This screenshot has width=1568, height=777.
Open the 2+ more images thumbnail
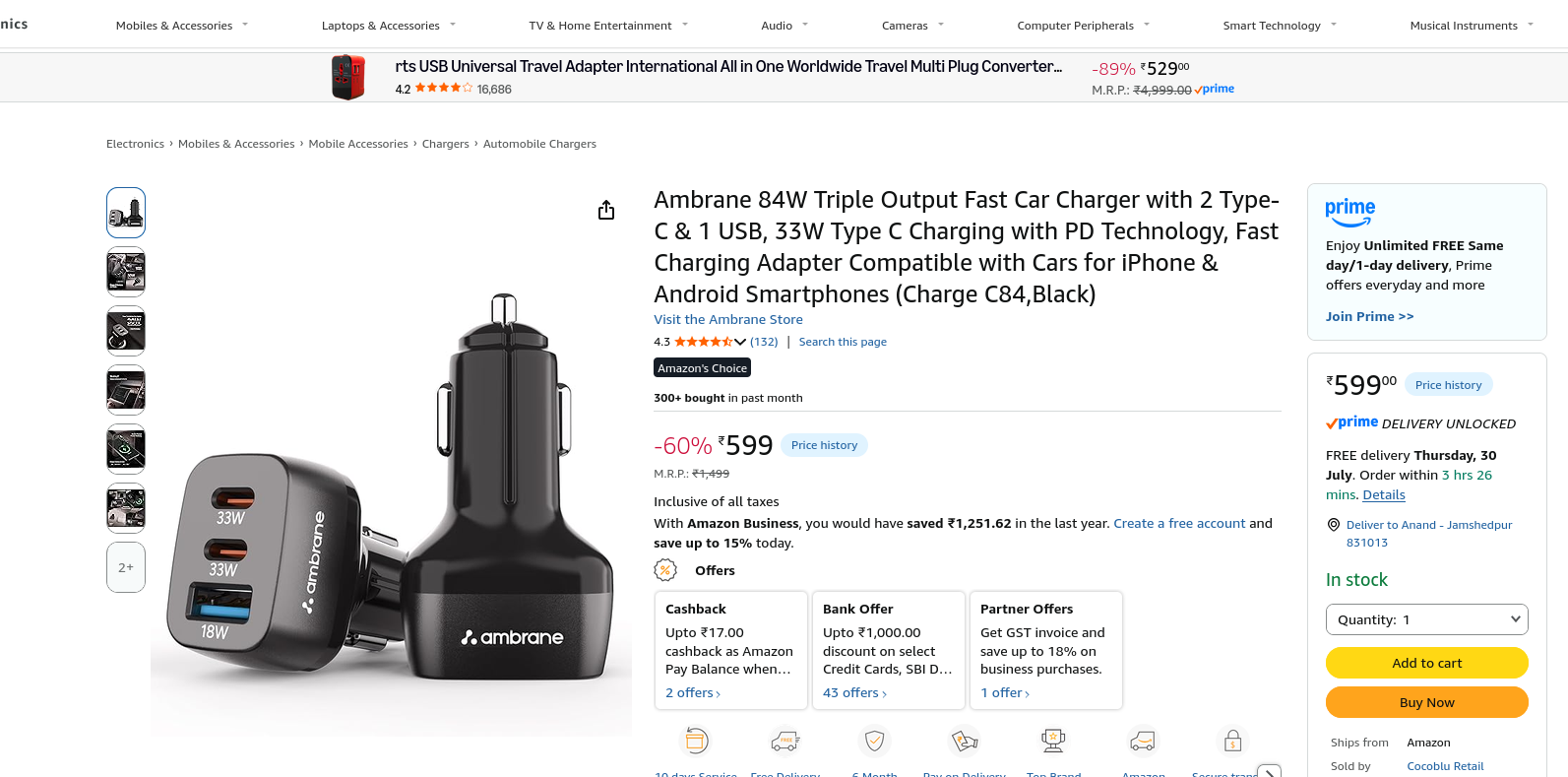pos(126,567)
